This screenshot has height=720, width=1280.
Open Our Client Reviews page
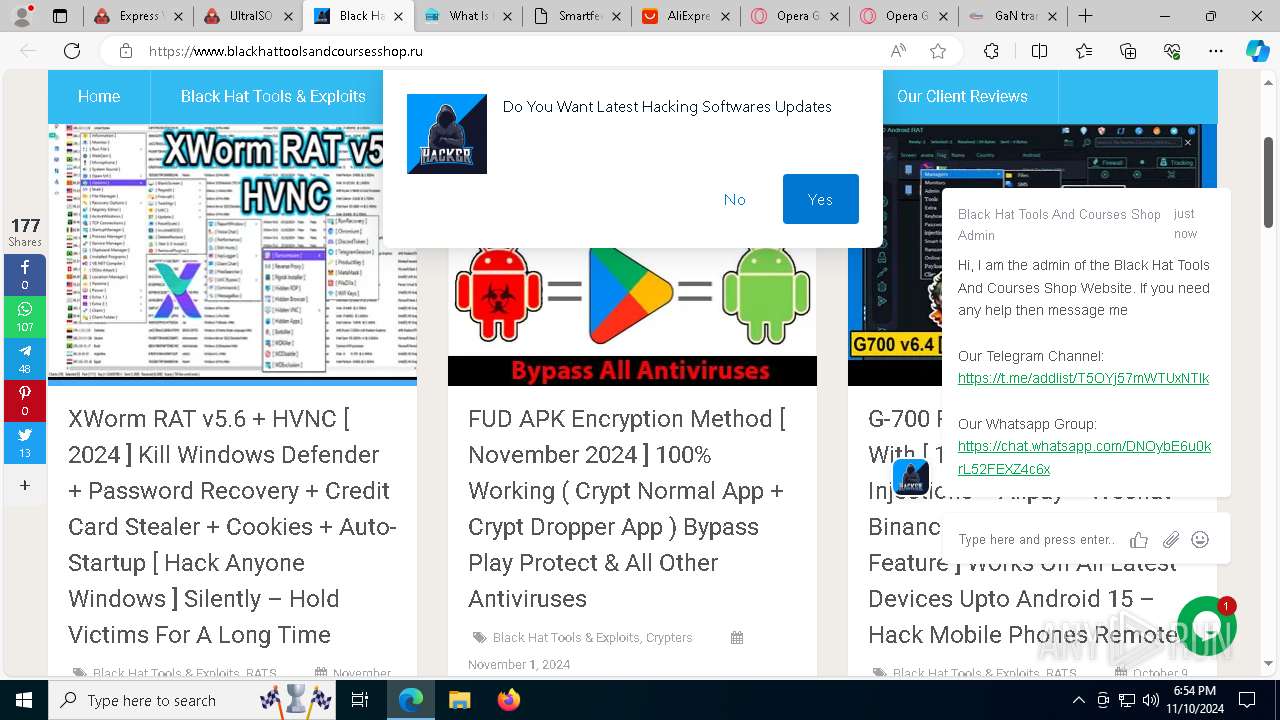[x=962, y=96]
